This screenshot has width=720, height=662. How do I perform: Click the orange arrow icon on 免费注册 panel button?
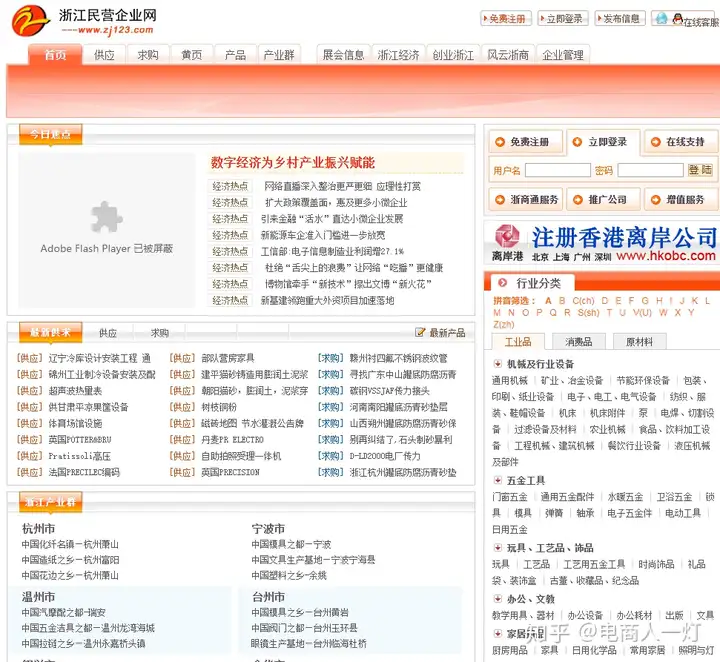click(x=500, y=142)
